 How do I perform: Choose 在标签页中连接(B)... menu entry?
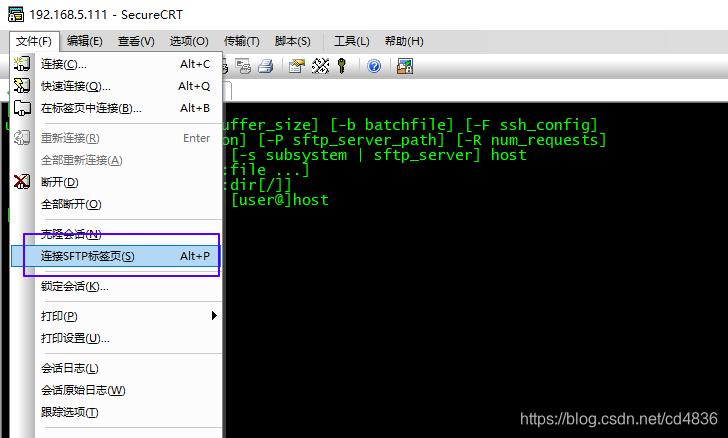(x=116, y=108)
